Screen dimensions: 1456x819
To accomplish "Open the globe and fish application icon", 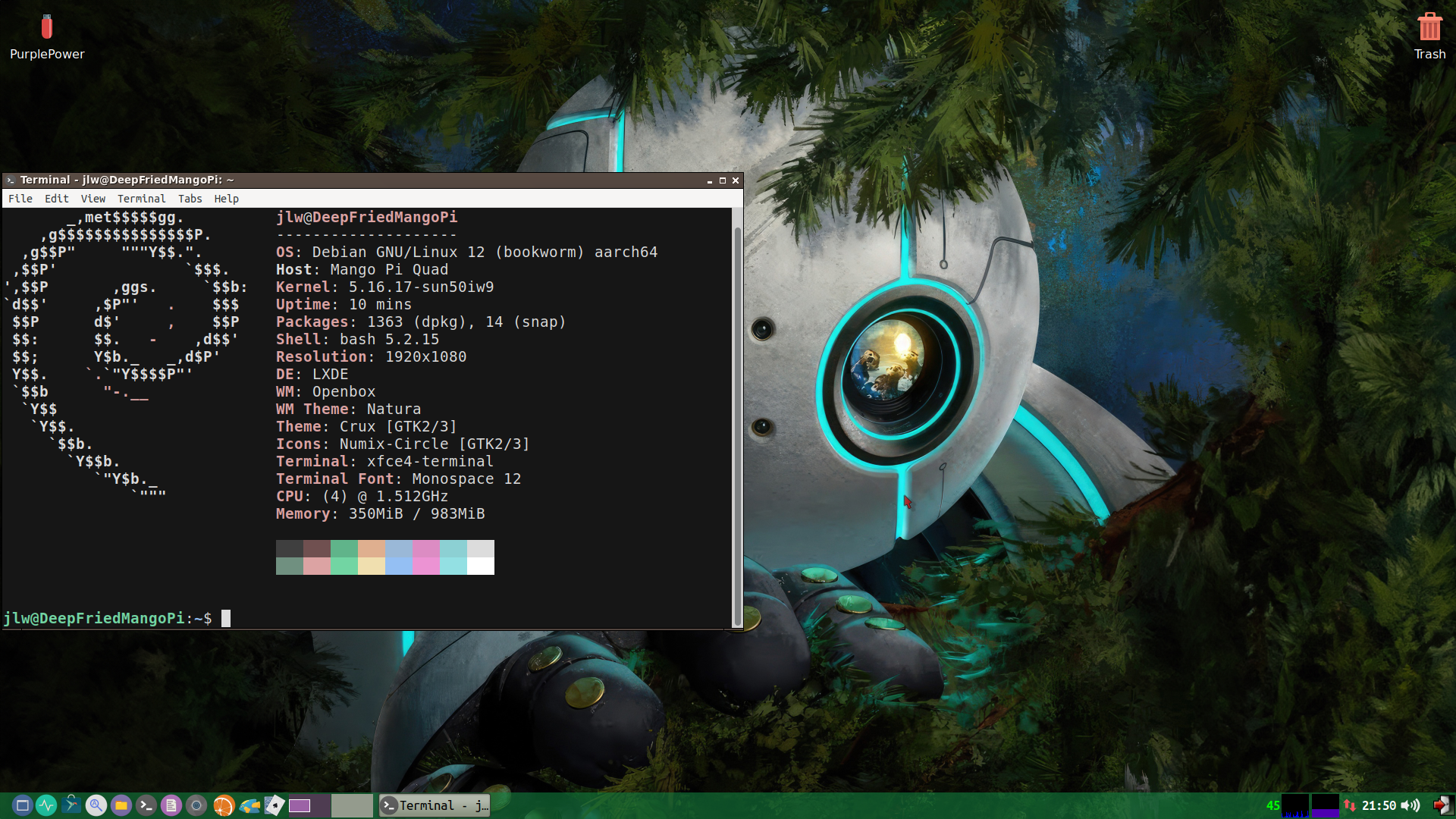I will click(x=249, y=805).
